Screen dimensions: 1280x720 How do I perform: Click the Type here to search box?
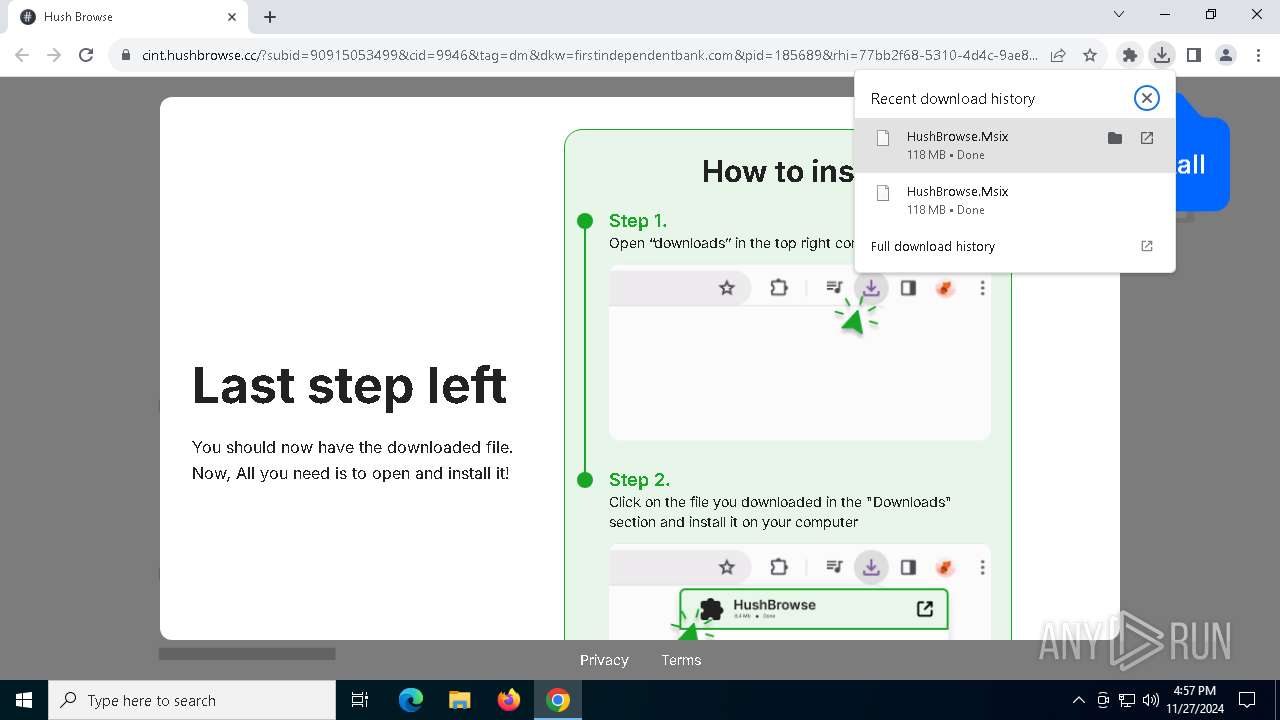coord(192,700)
